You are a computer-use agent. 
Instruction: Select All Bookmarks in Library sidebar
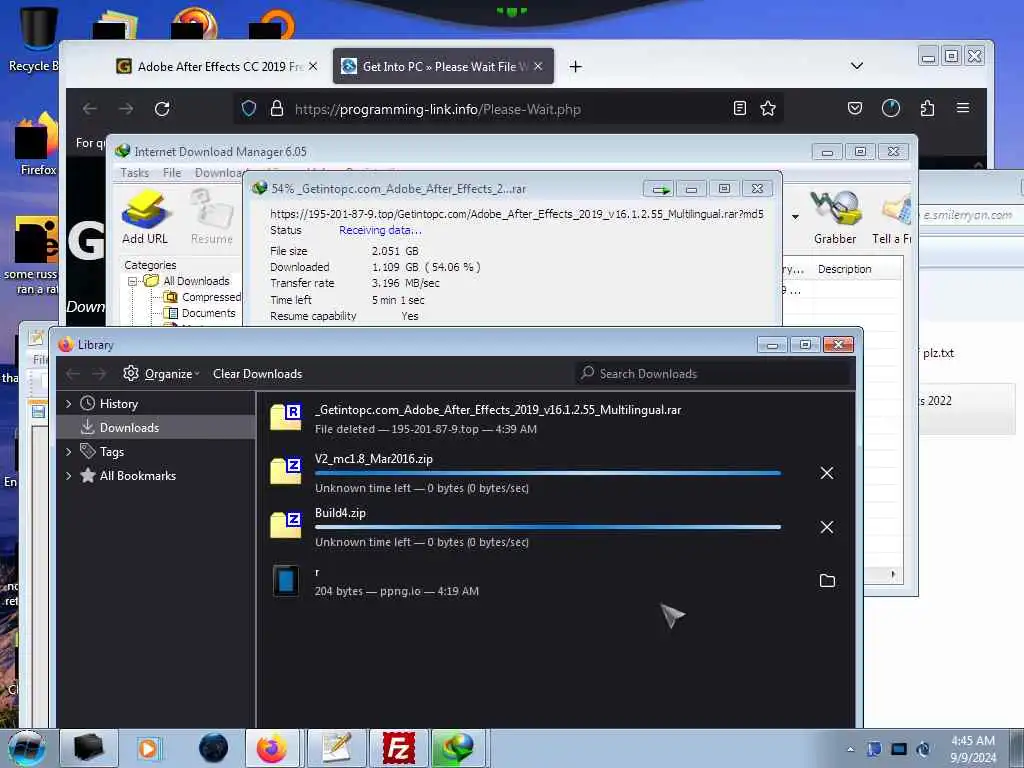(x=137, y=475)
